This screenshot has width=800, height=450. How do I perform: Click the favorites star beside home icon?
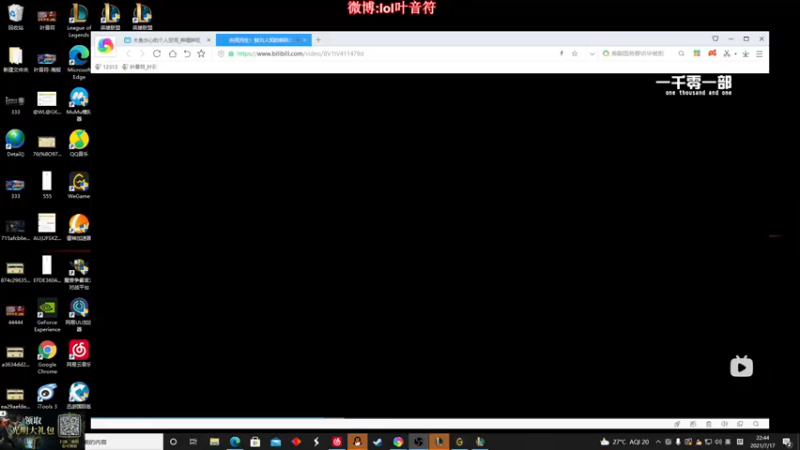pos(202,54)
